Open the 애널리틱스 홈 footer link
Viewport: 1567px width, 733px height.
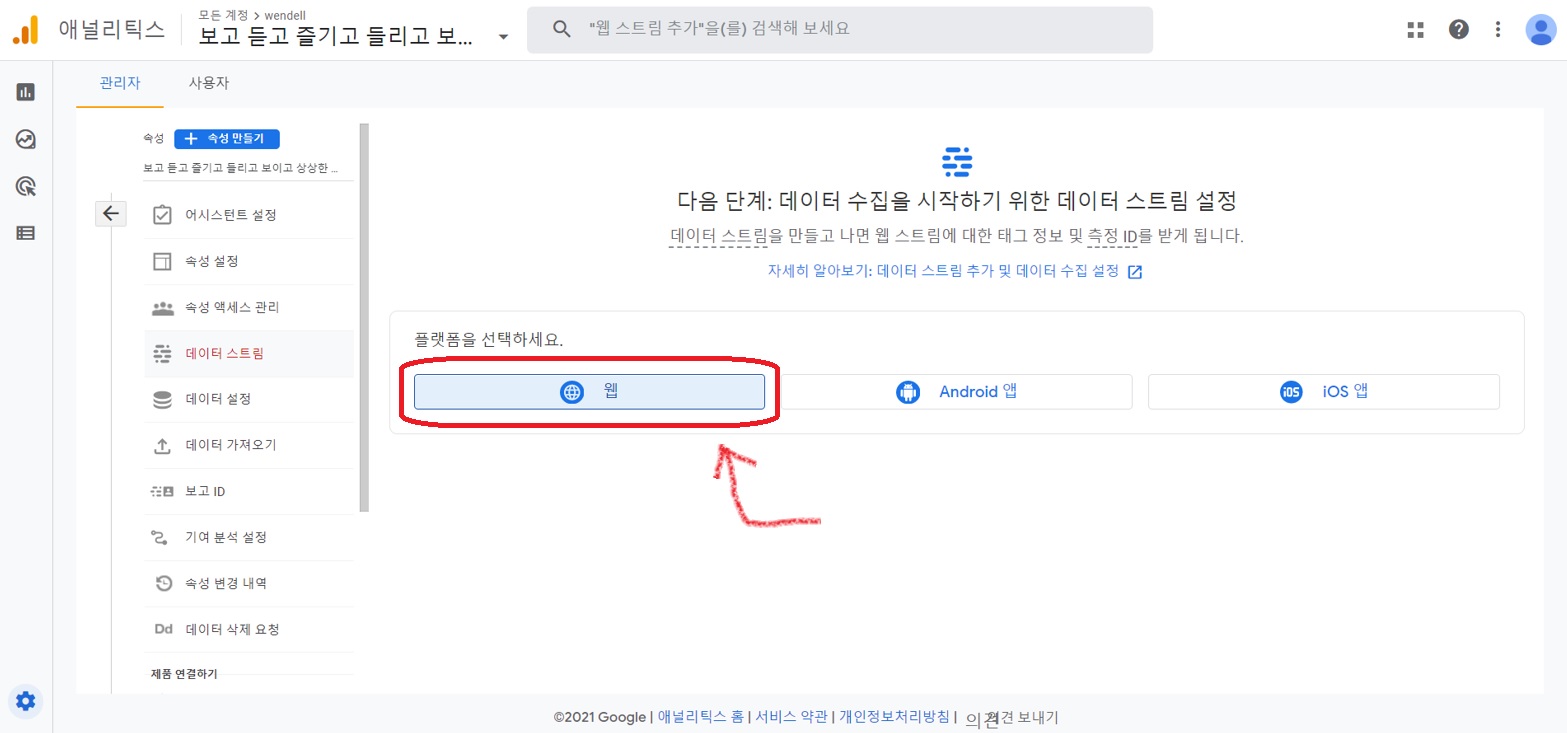701,717
